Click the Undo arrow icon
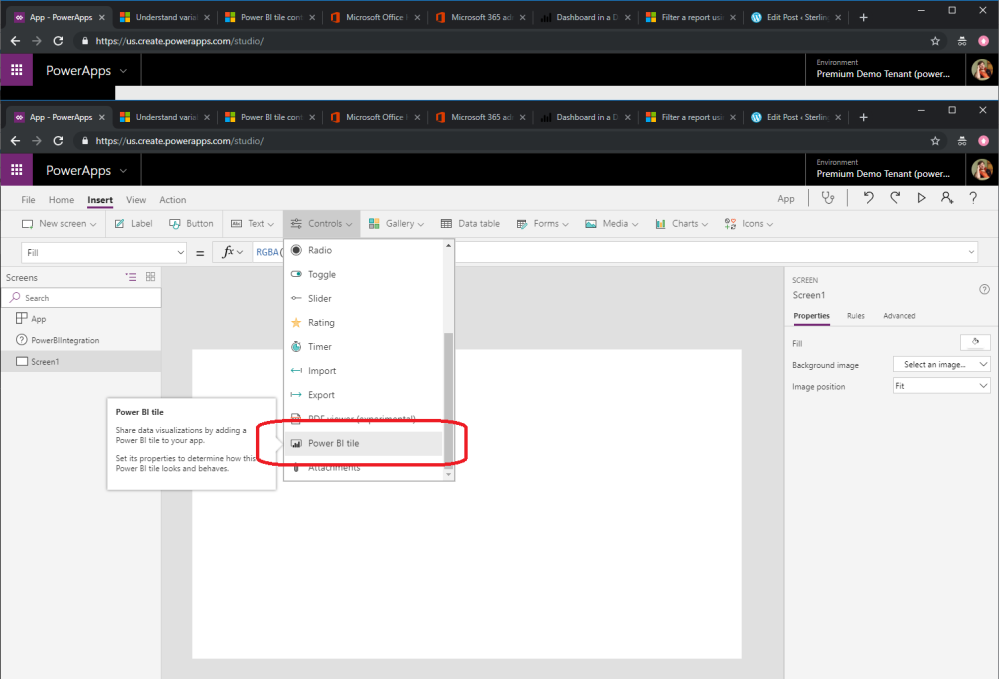 click(868, 198)
